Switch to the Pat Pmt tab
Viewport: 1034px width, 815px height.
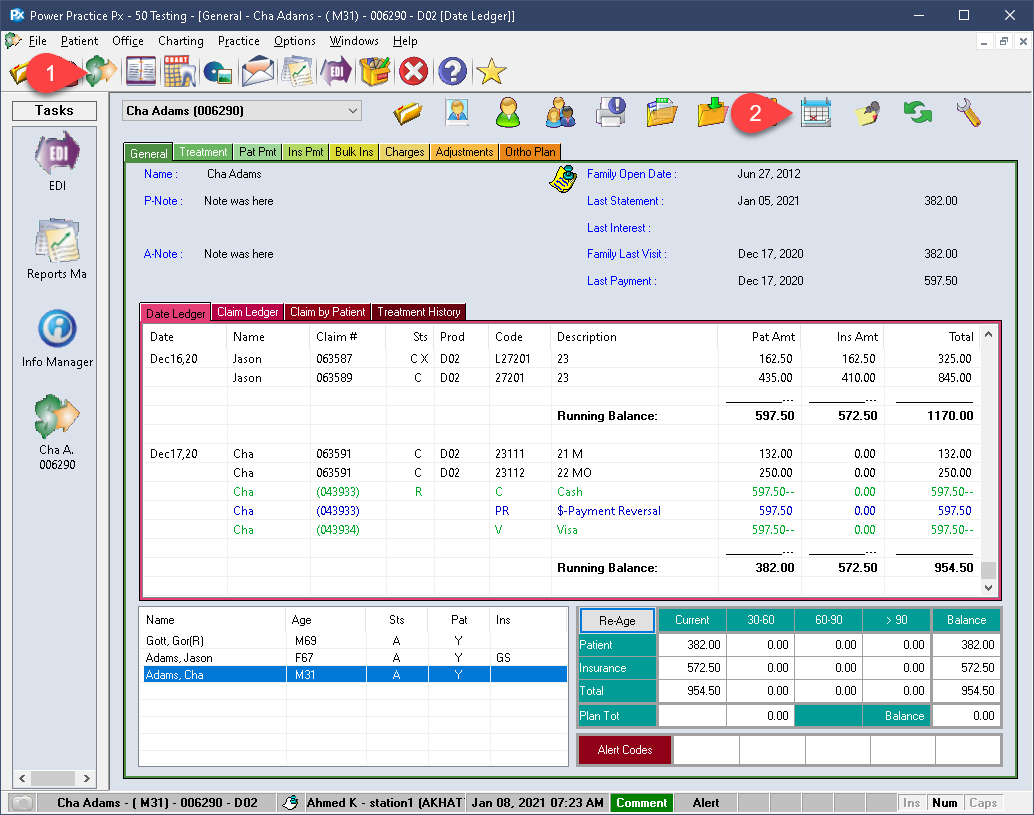tap(258, 152)
